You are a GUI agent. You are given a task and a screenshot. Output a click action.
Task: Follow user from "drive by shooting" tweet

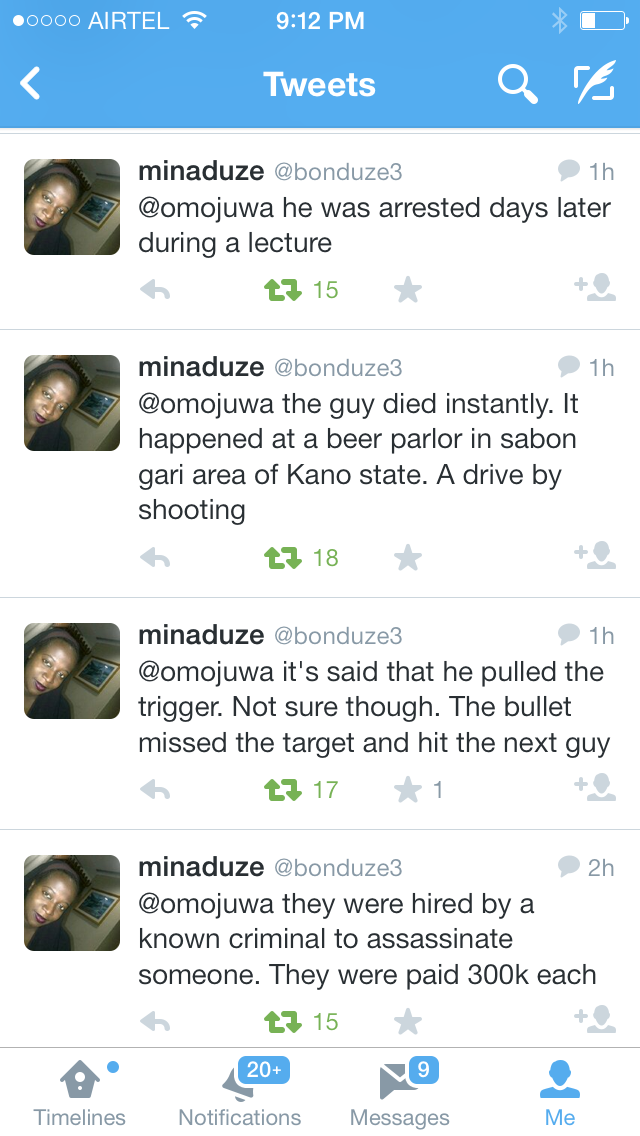tap(595, 555)
